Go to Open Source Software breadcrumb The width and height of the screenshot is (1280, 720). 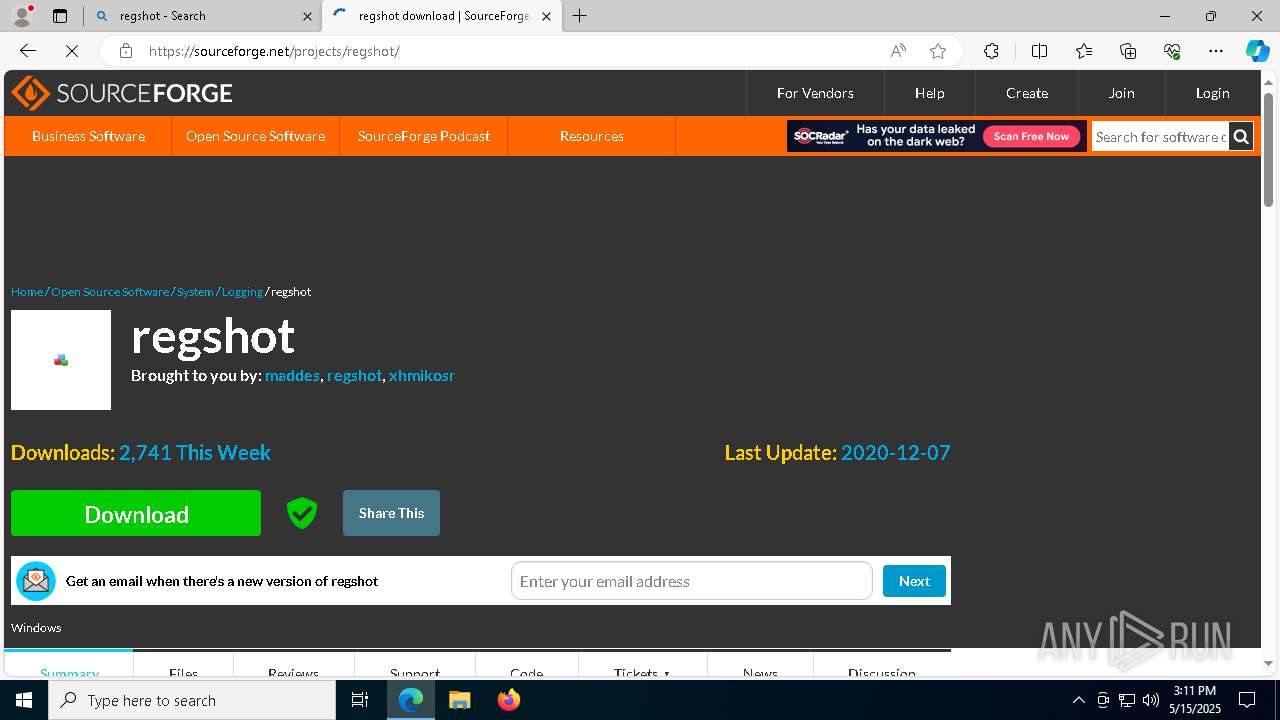[x=110, y=292]
